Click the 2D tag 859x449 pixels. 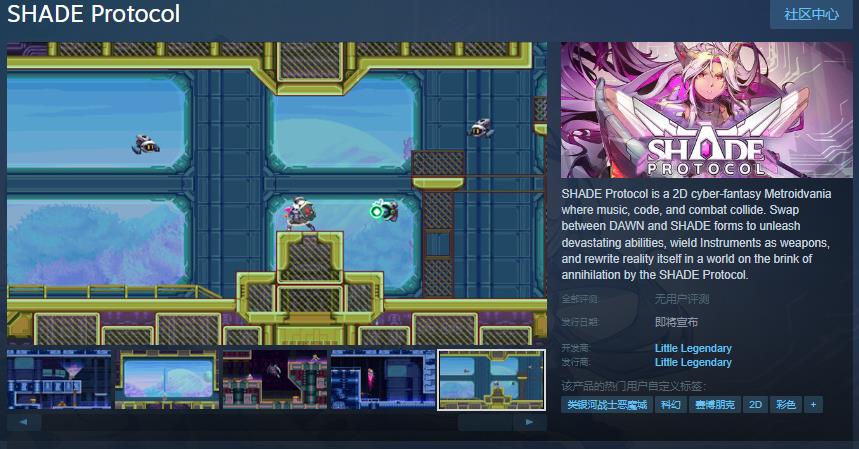[755, 405]
